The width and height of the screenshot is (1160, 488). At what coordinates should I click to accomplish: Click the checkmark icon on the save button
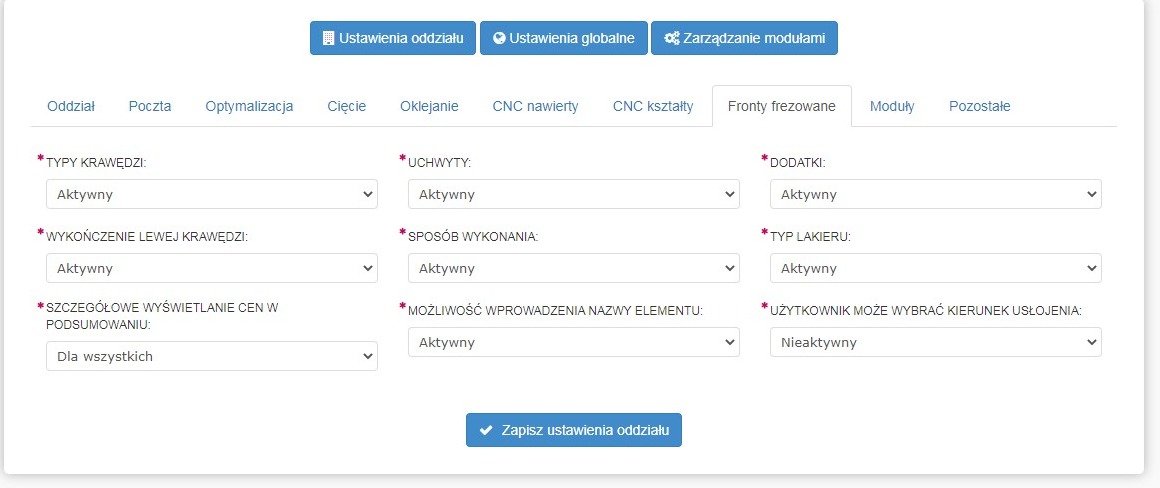pyautogui.click(x=486, y=430)
